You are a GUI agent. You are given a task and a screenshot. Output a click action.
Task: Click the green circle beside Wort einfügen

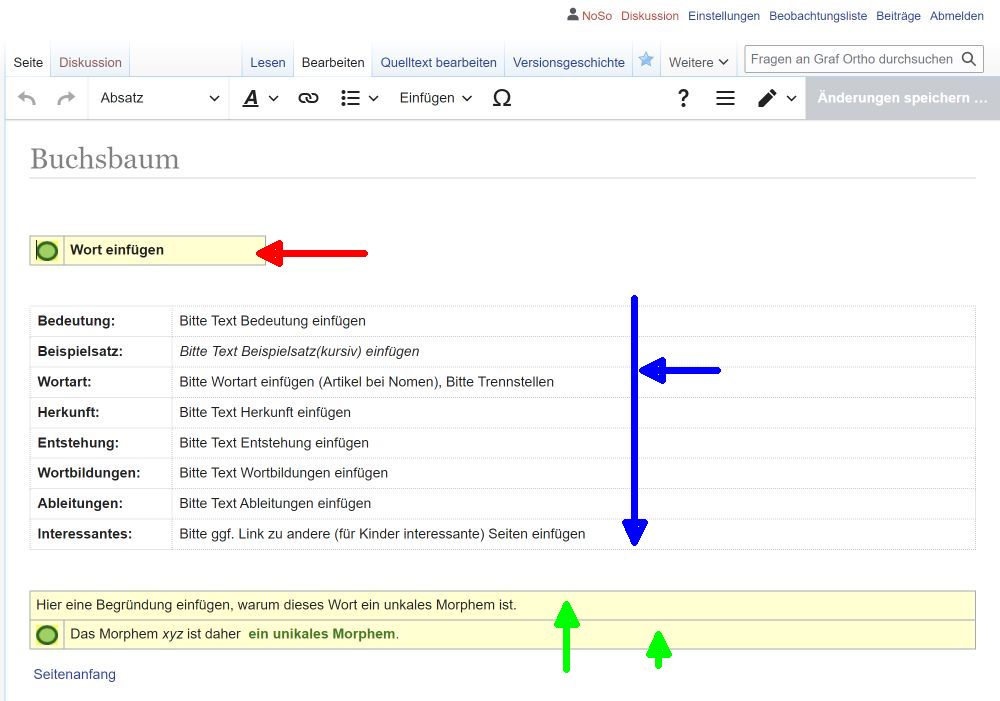pyautogui.click(x=47, y=250)
